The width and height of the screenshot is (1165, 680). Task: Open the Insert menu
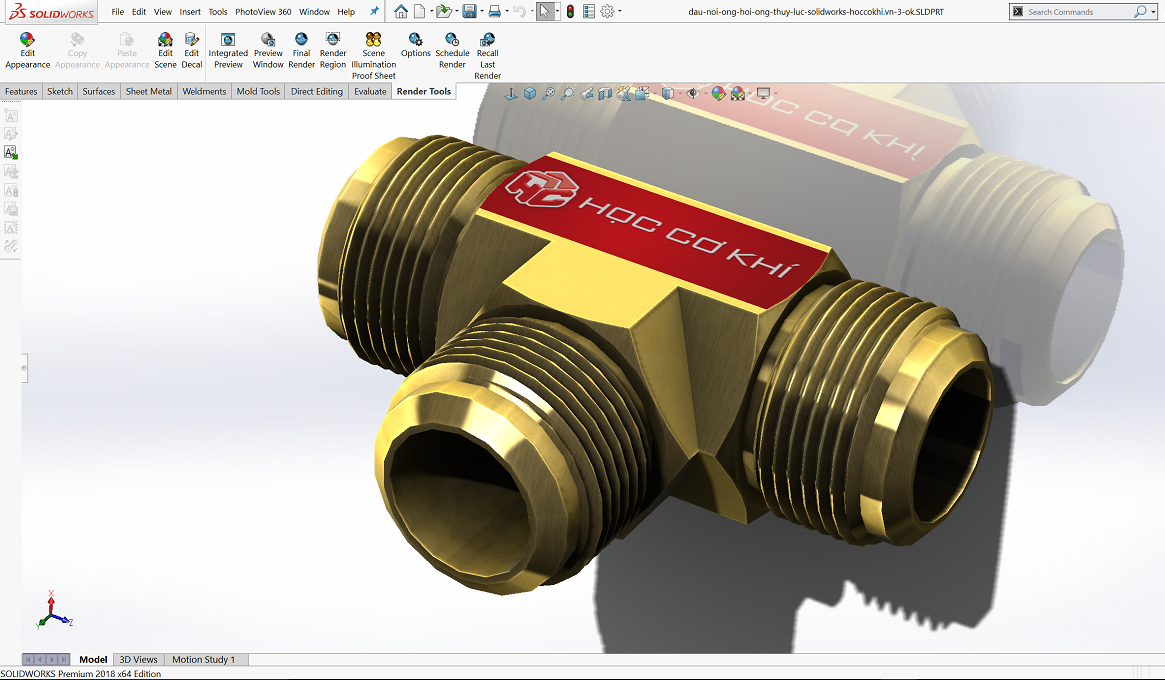pos(190,12)
